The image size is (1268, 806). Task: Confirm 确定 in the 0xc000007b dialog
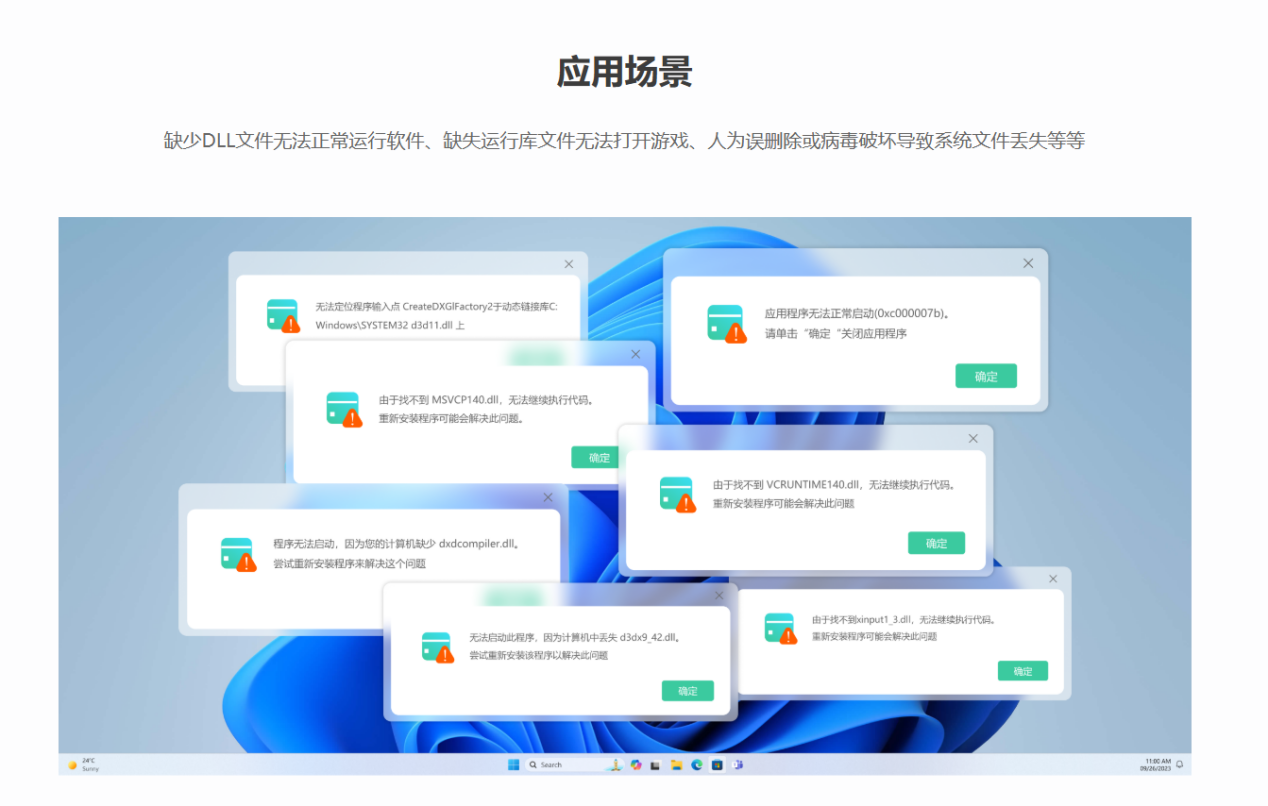click(986, 376)
